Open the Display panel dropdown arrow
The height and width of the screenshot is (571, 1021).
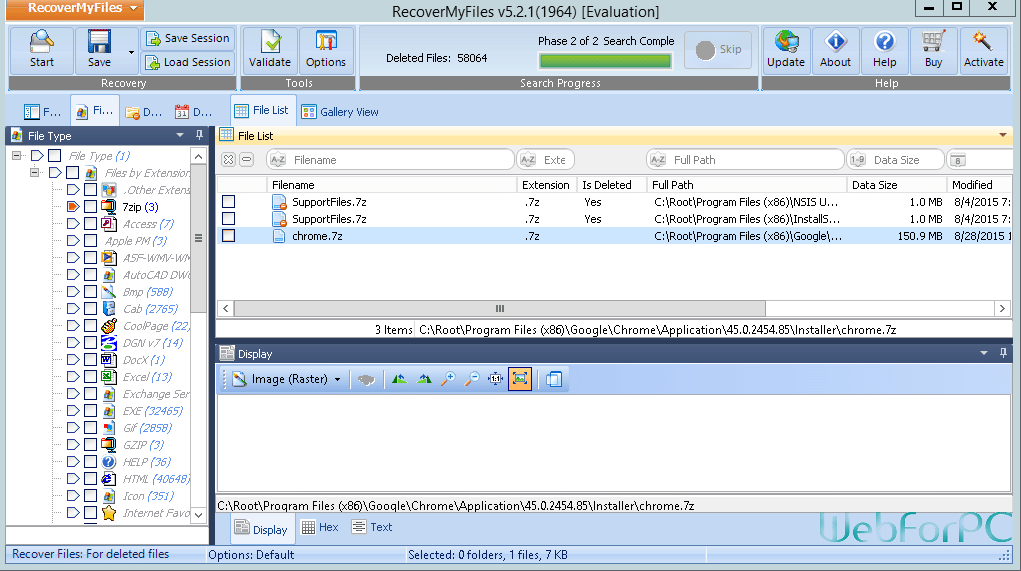coord(984,353)
